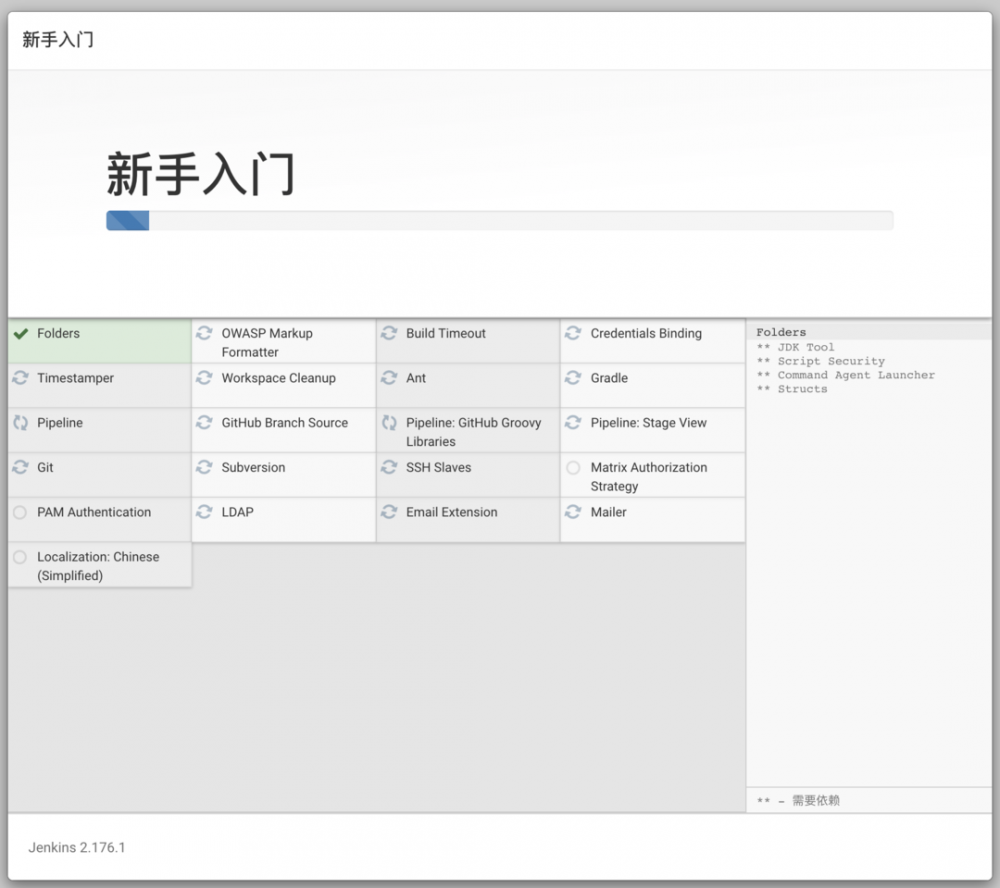Click the green checkmark next to Folders
The height and width of the screenshot is (888, 1000).
[x=20, y=333]
